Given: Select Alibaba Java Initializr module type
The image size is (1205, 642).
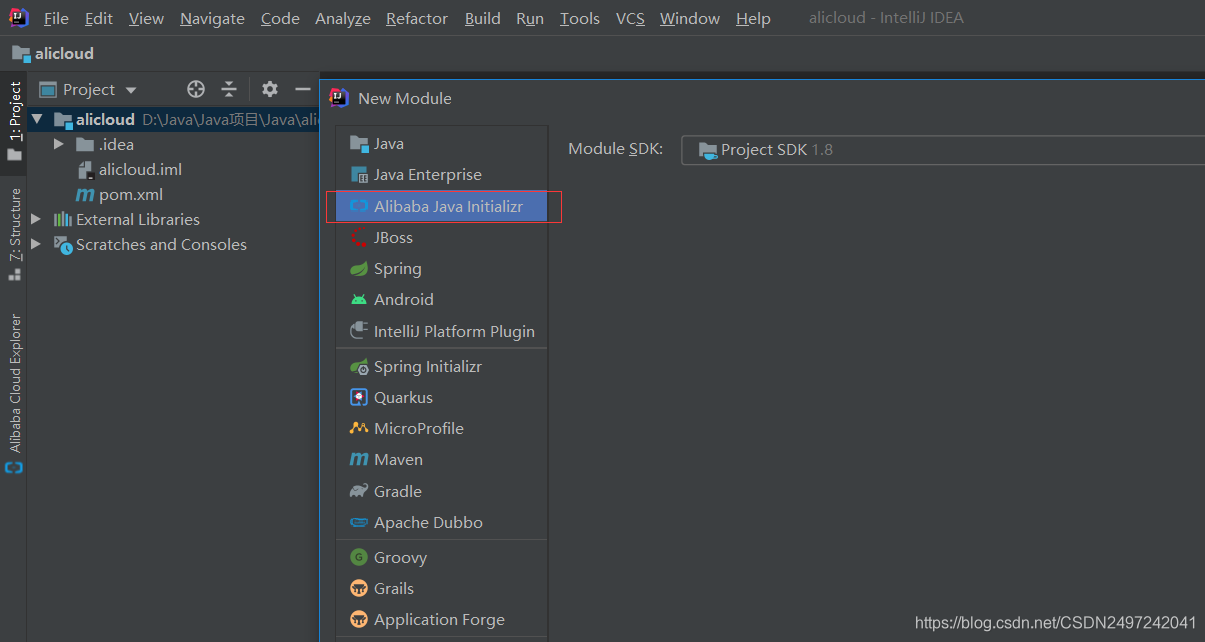Looking at the screenshot, I should pos(441,206).
